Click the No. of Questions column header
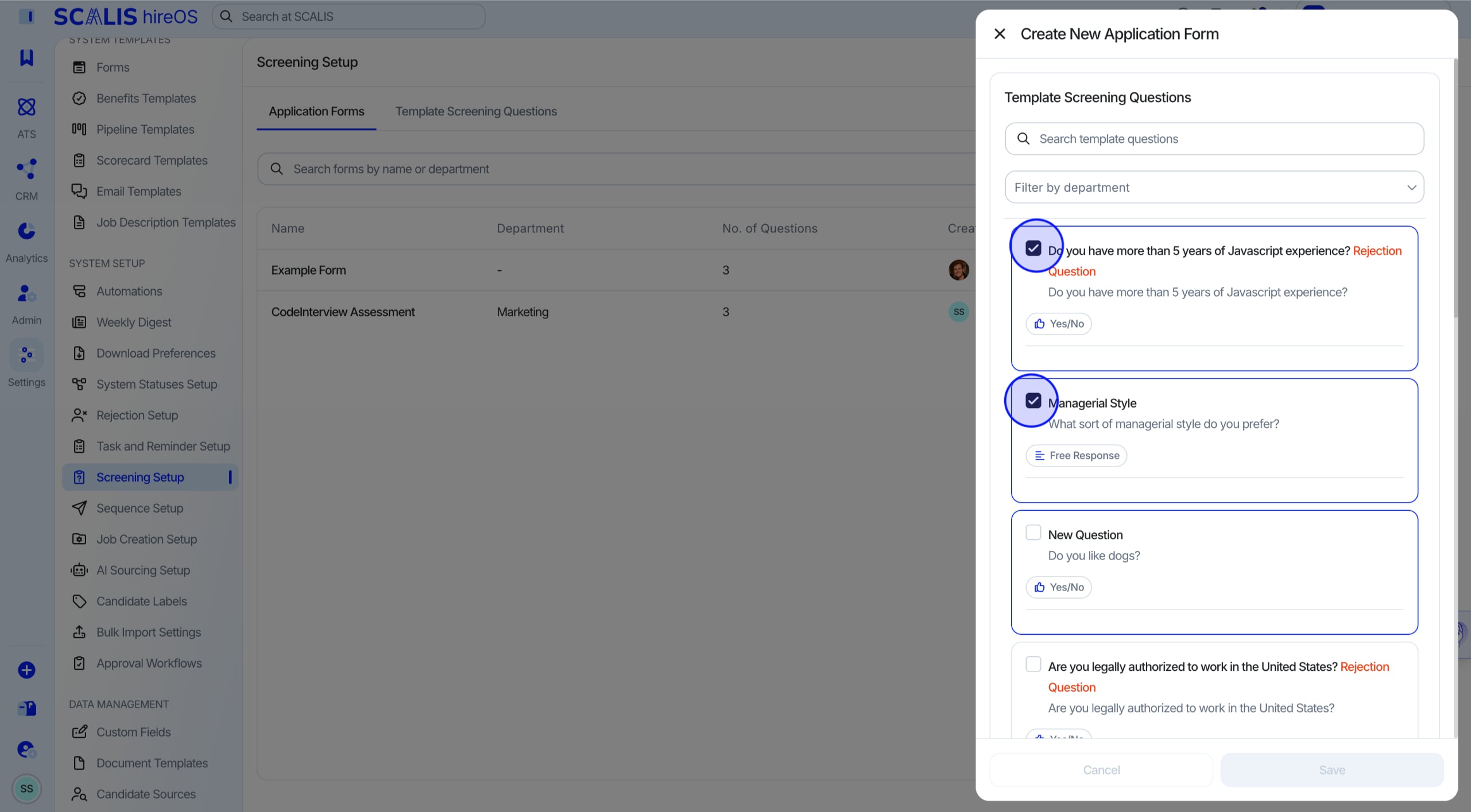This screenshot has width=1471, height=812. (x=769, y=228)
